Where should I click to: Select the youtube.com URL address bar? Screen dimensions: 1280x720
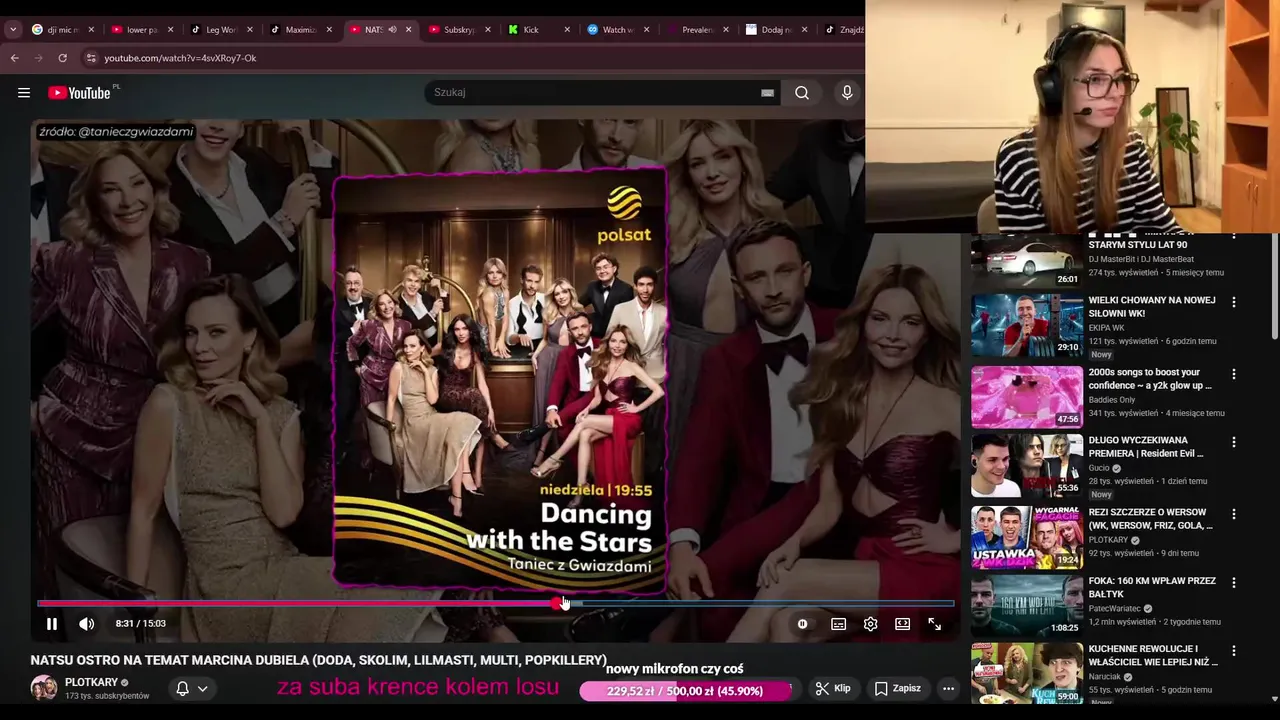(x=180, y=58)
